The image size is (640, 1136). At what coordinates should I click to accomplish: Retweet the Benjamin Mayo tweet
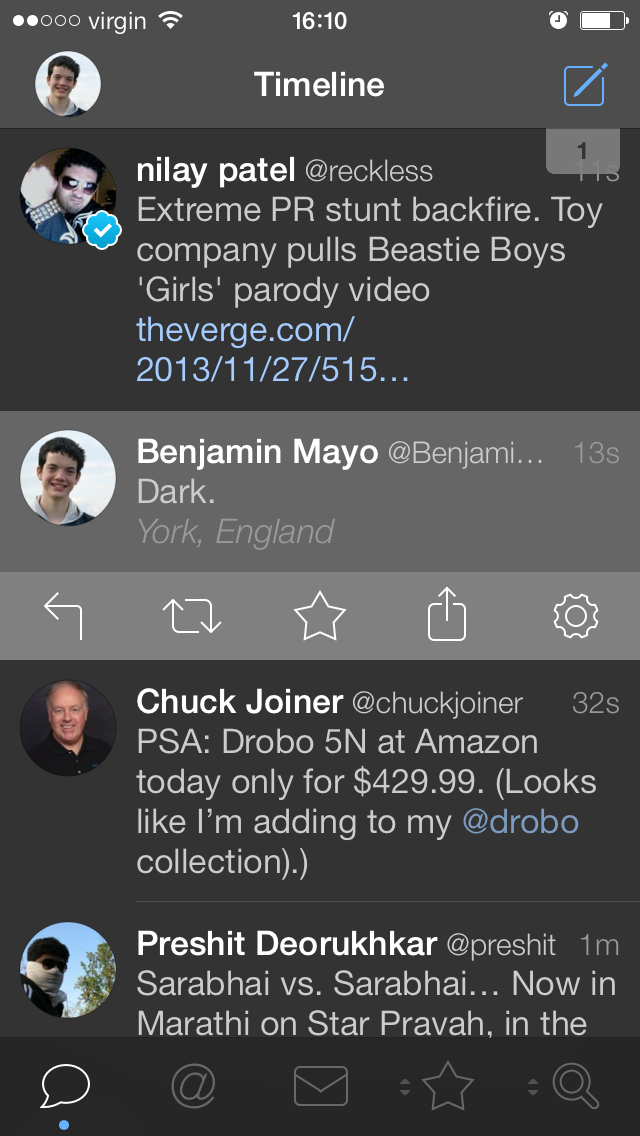point(191,616)
